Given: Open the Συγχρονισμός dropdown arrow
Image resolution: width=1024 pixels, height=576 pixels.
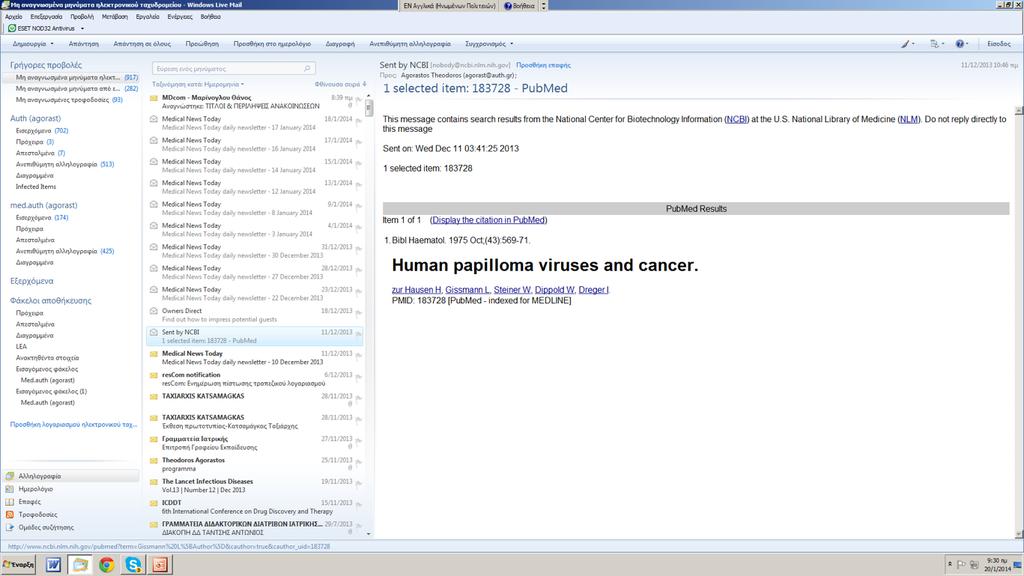Looking at the screenshot, I should click(511, 44).
